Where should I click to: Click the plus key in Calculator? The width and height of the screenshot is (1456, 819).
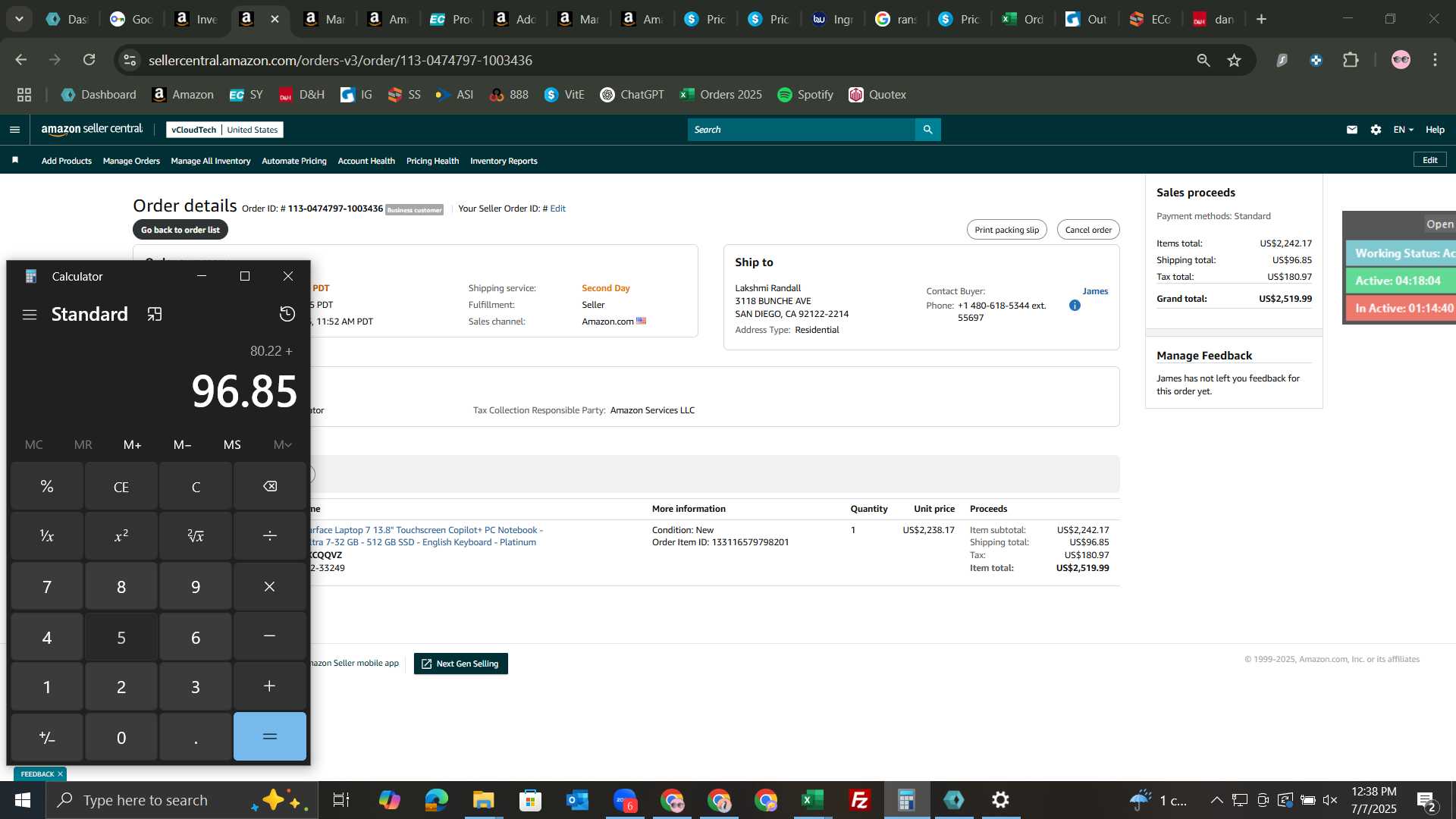pyautogui.click(x=270, y=686)
